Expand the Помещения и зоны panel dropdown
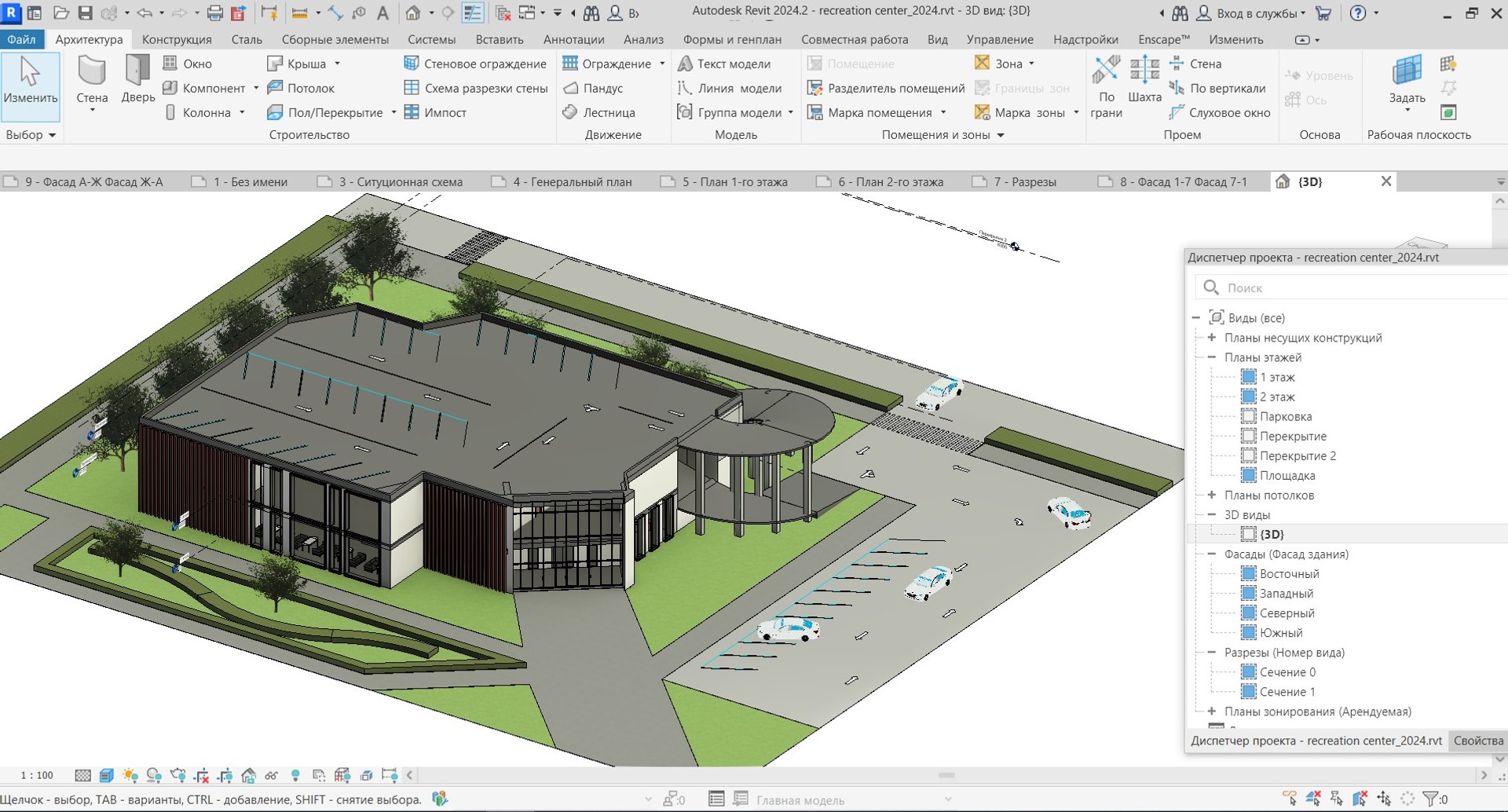Image resolution: width=1508 pixels, height=812 pixels. (x=943, y=135)
